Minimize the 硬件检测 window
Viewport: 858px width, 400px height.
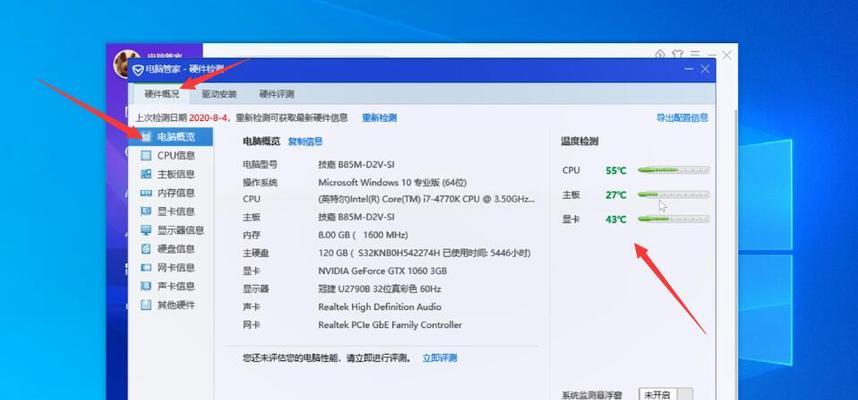click(x=689, y=69)
